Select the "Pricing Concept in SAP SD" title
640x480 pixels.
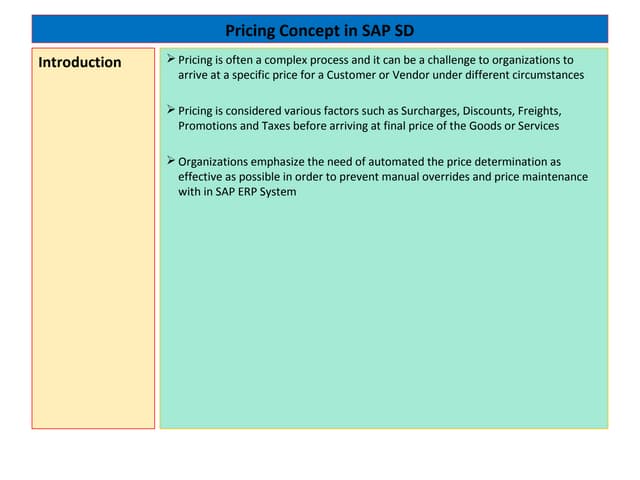(319, 30)
